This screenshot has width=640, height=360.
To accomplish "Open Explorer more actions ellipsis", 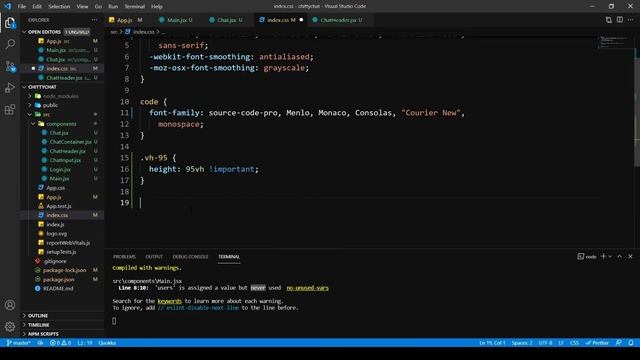I will 95,20.
